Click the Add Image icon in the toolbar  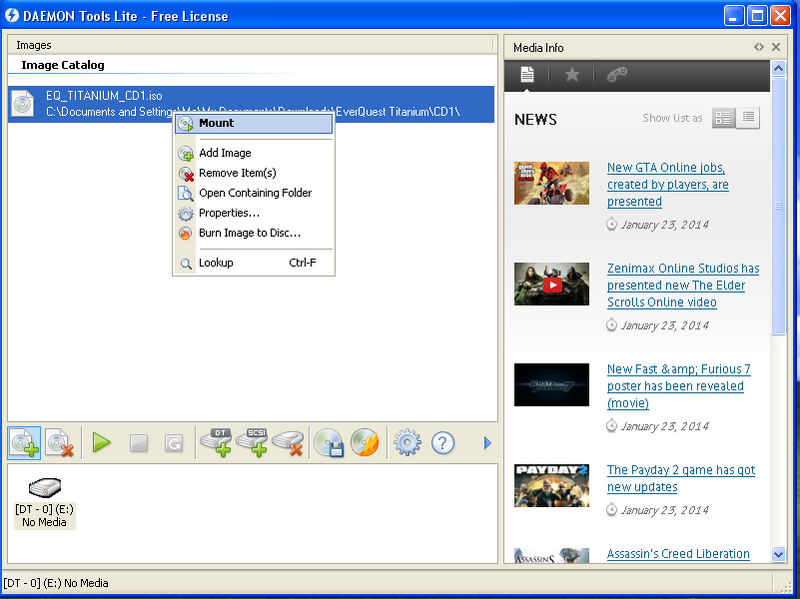(x=23, y=442)
